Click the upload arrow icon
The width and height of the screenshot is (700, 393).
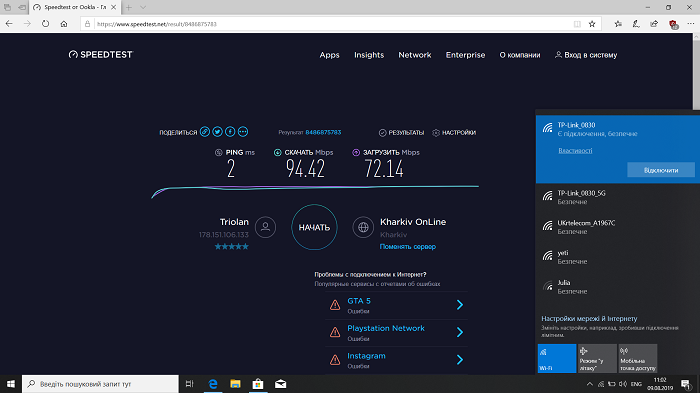click(x=356, y=153)
